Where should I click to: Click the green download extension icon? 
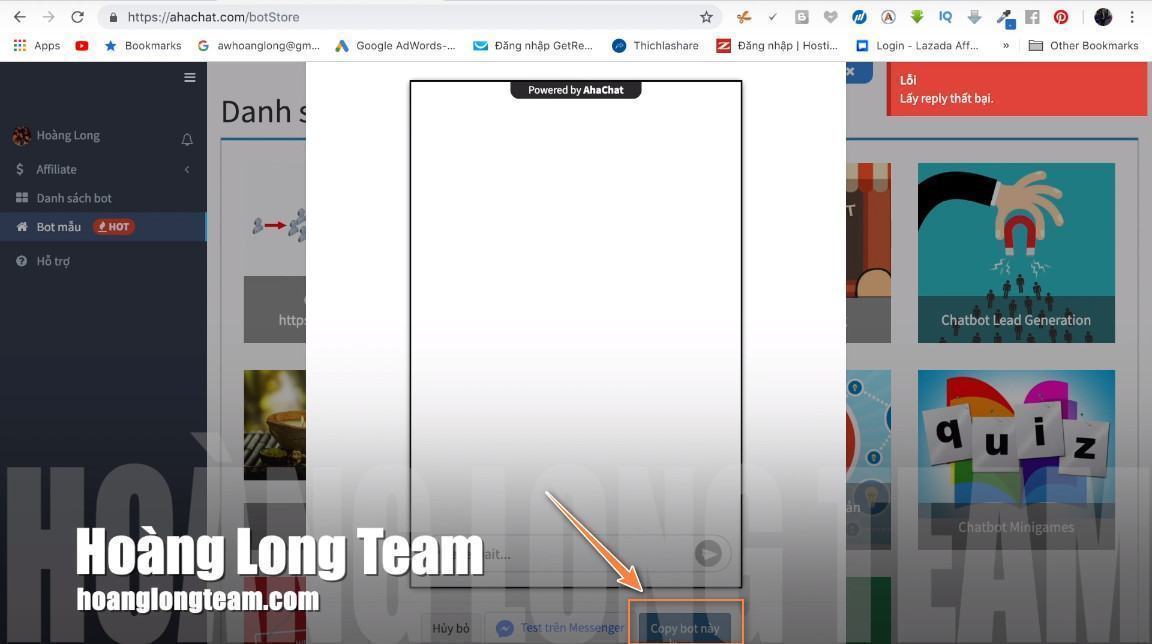[917, 17]
